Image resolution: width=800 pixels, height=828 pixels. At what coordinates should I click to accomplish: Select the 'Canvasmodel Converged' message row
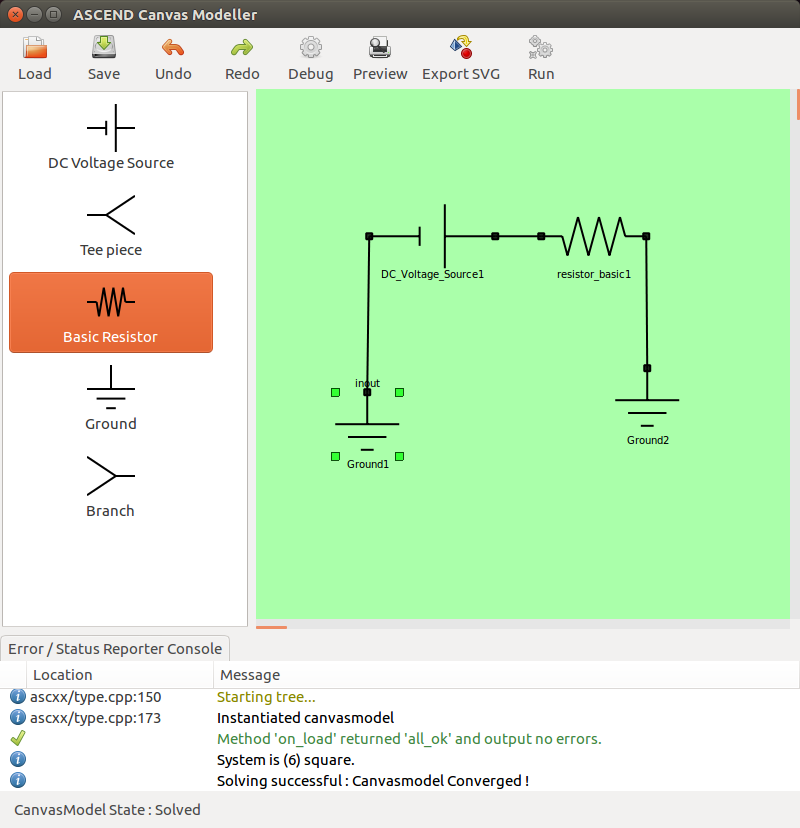372,780
